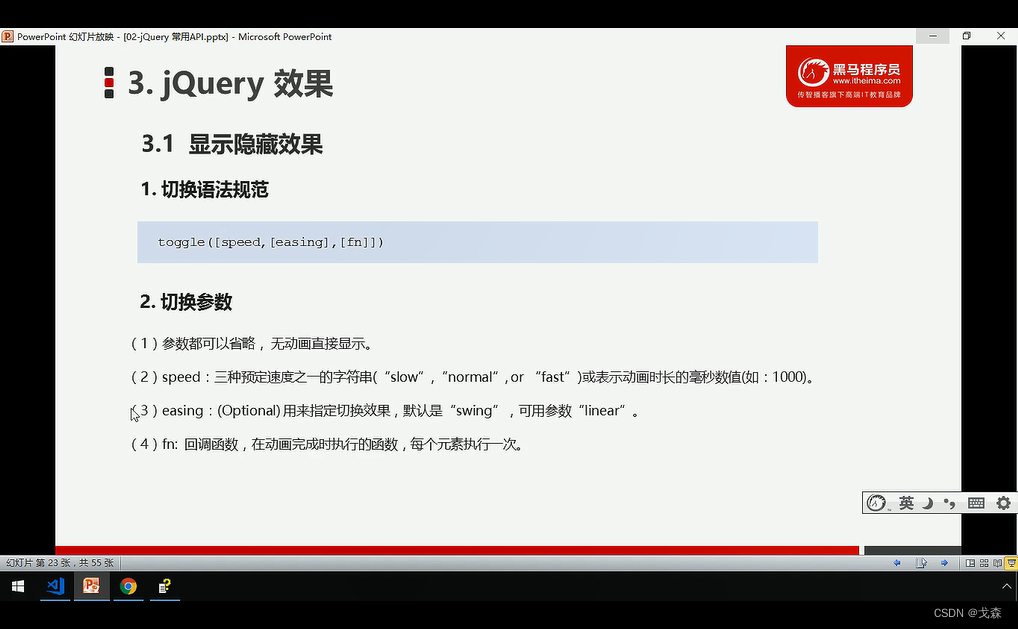Toggle IME half-moon width mode

[928, 503]
